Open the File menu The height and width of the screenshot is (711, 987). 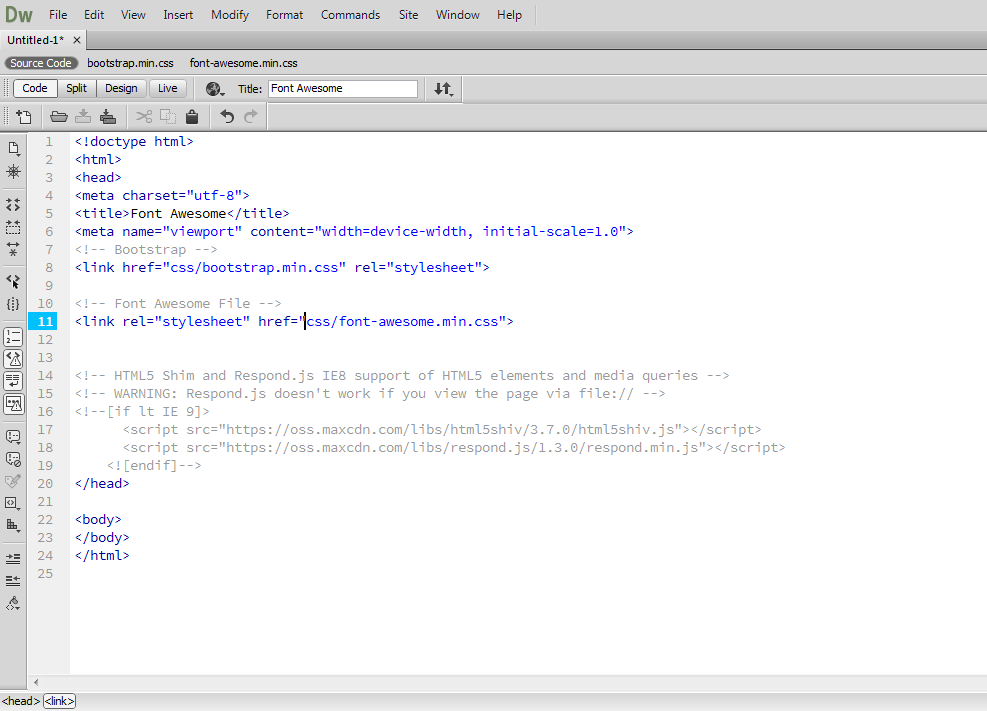click(x=58, y=14)
